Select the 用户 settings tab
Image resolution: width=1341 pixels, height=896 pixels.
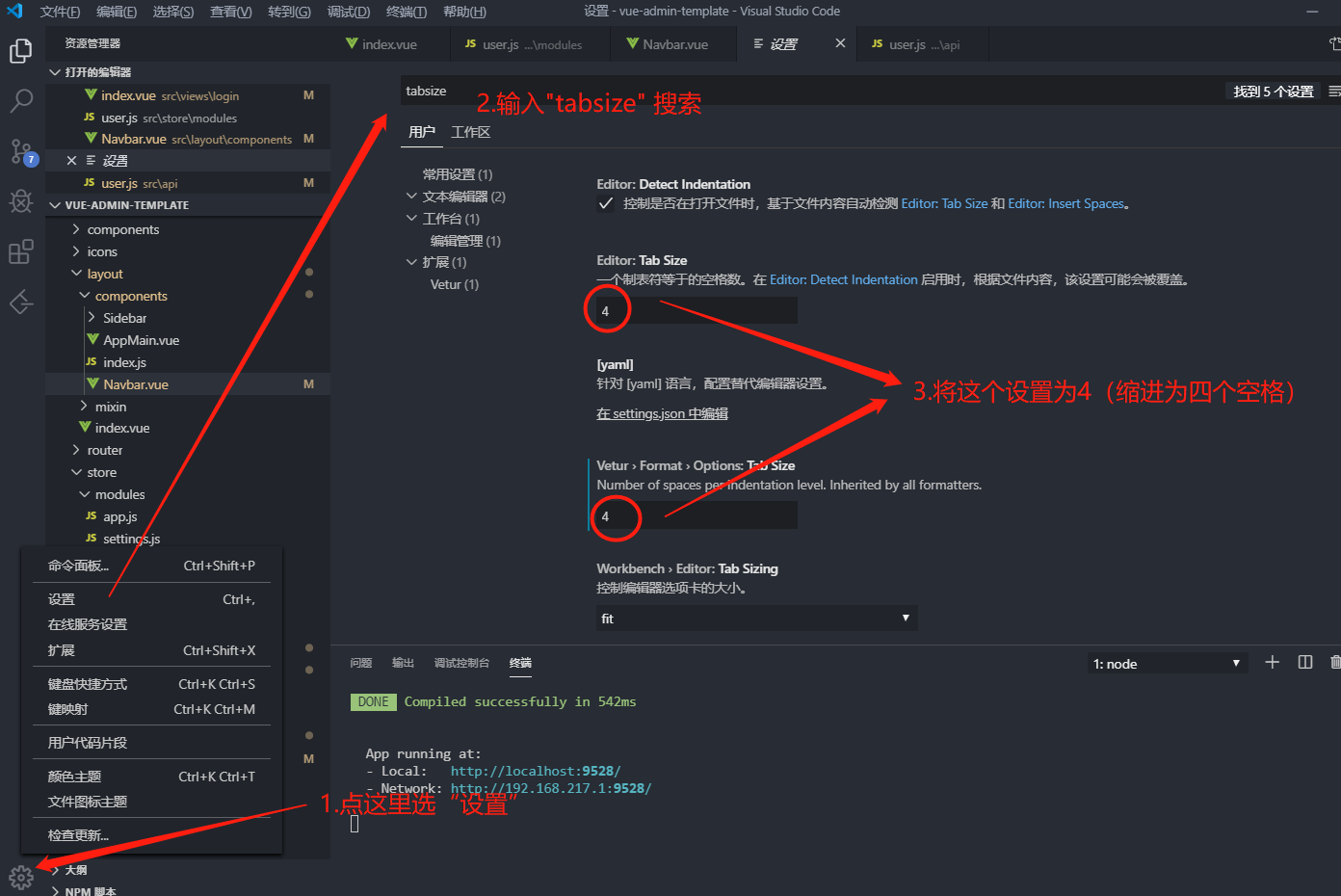click(x=422, y=132)
